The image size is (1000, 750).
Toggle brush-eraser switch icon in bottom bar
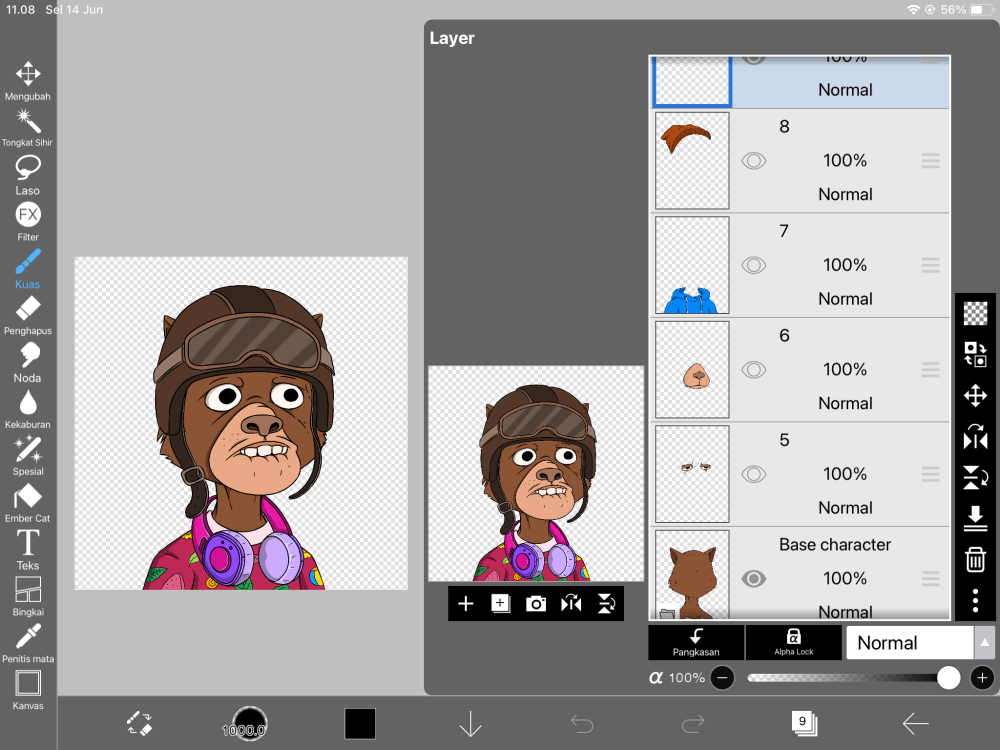click(x=139, y=724)
